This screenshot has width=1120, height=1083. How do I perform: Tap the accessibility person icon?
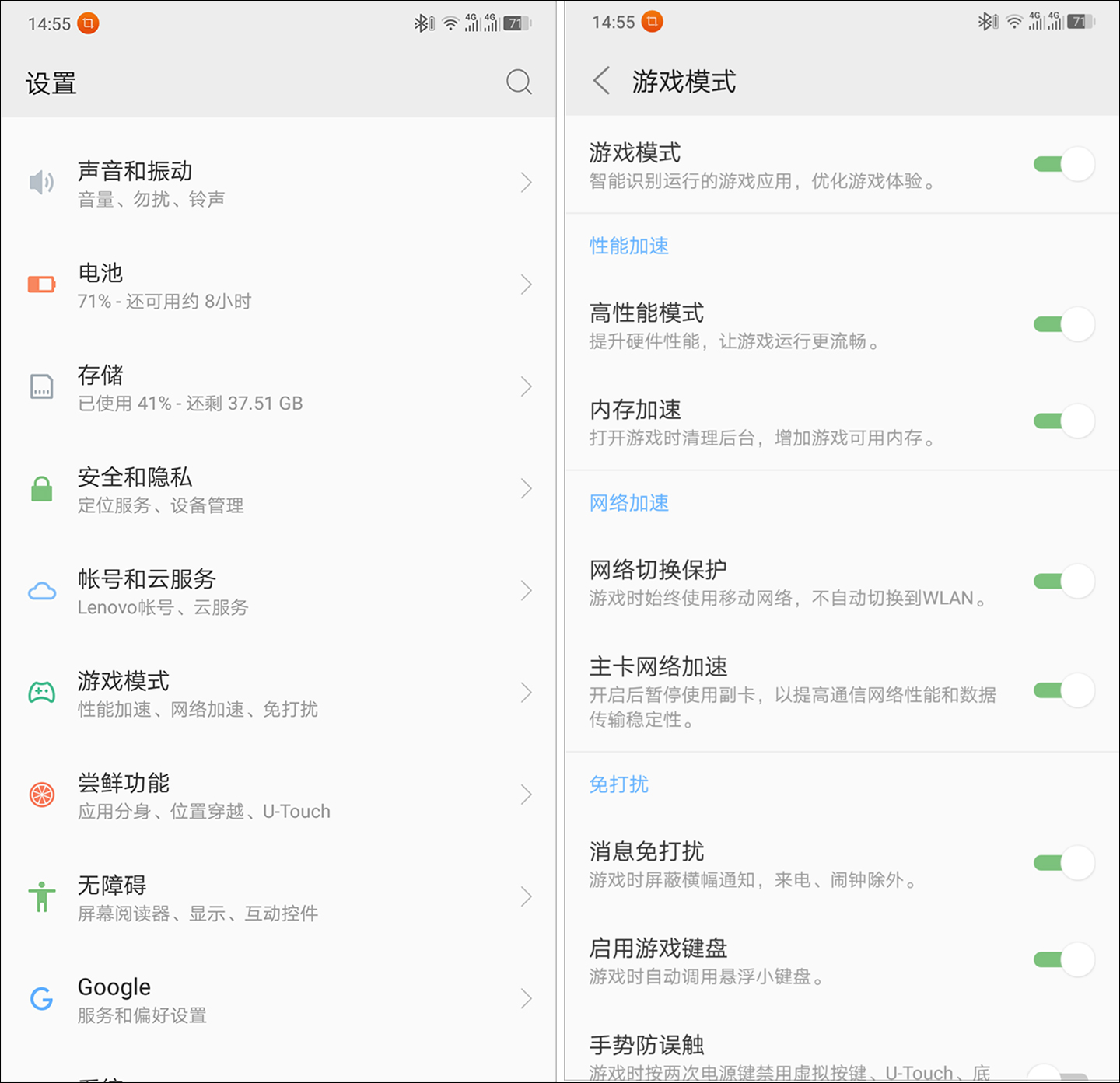coord(41,896)
